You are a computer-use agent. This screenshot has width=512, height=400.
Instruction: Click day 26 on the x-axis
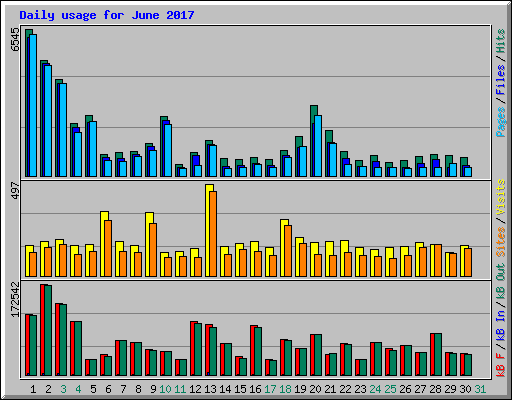pos(405,389)
